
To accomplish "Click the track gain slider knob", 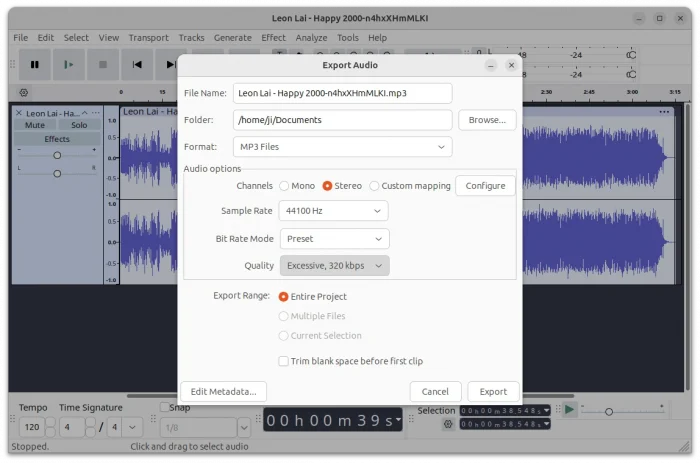I will point(57,155).
